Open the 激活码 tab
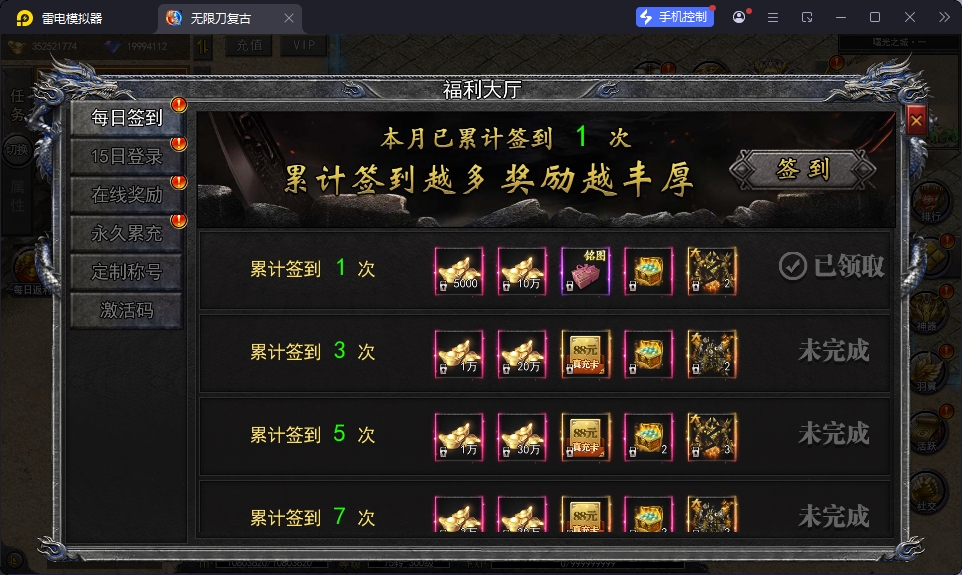The image size is (962, 575). [126, 310]
